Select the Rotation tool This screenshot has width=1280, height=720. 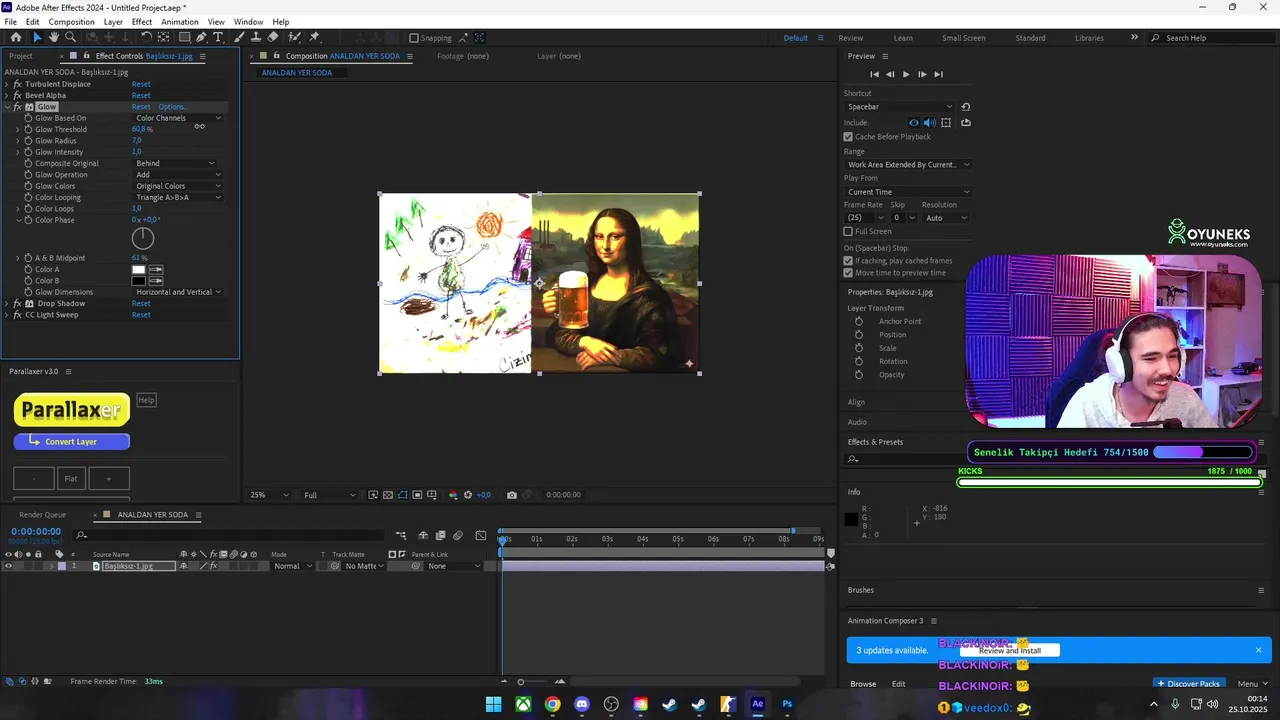(146, 37)
